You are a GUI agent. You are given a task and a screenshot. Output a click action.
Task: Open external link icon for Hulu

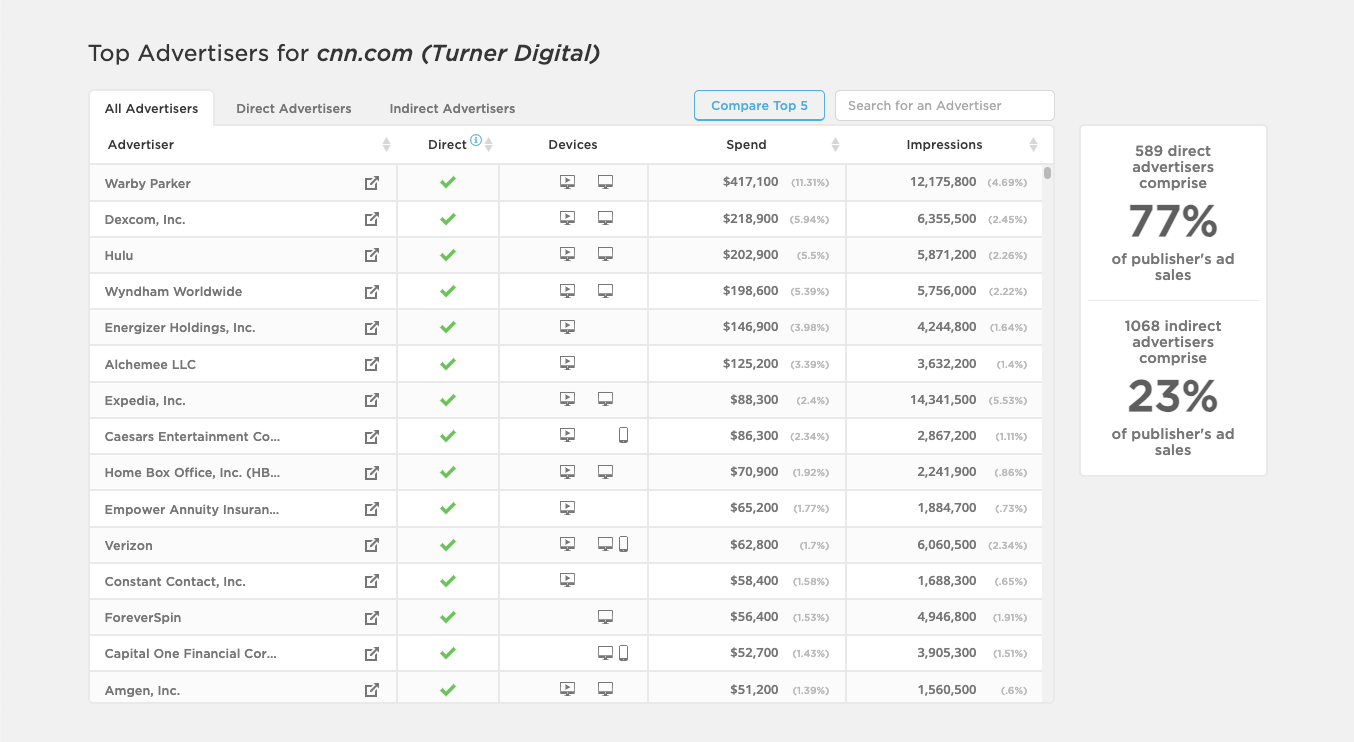(x=372, y=255)
